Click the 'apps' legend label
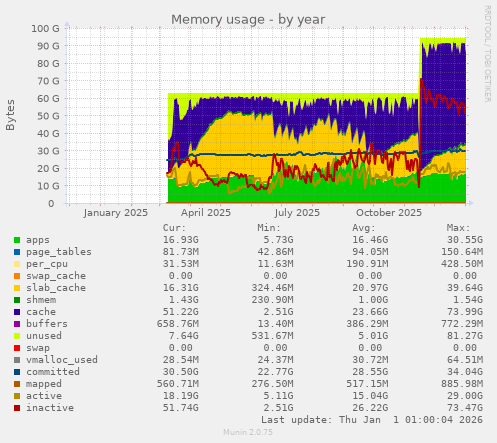The image size is (497, 443). 38,240
